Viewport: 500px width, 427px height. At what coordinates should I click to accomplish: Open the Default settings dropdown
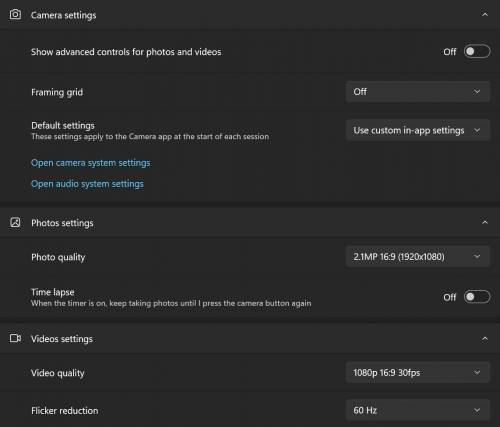click(418, 130)
